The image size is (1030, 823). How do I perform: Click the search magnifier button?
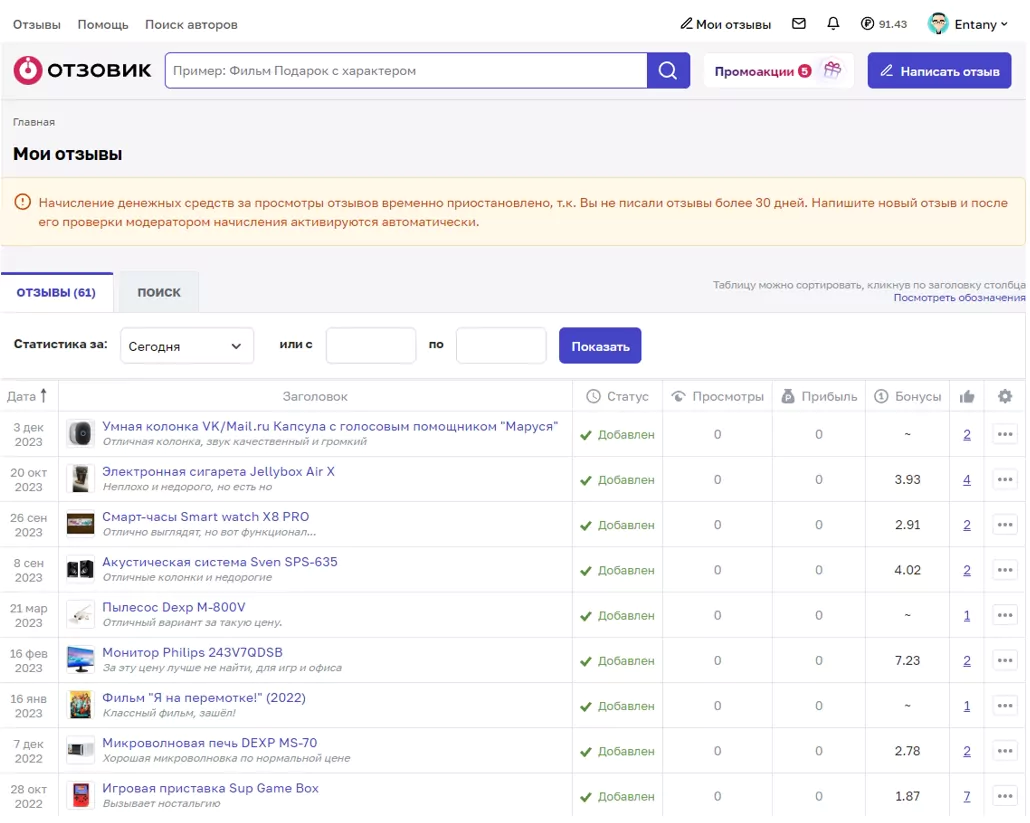[668, 70]
